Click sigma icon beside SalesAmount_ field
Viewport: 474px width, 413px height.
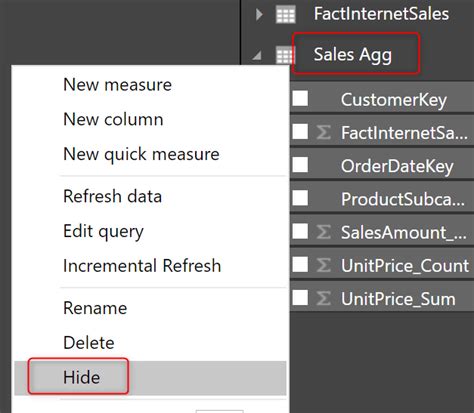(324, 232)
